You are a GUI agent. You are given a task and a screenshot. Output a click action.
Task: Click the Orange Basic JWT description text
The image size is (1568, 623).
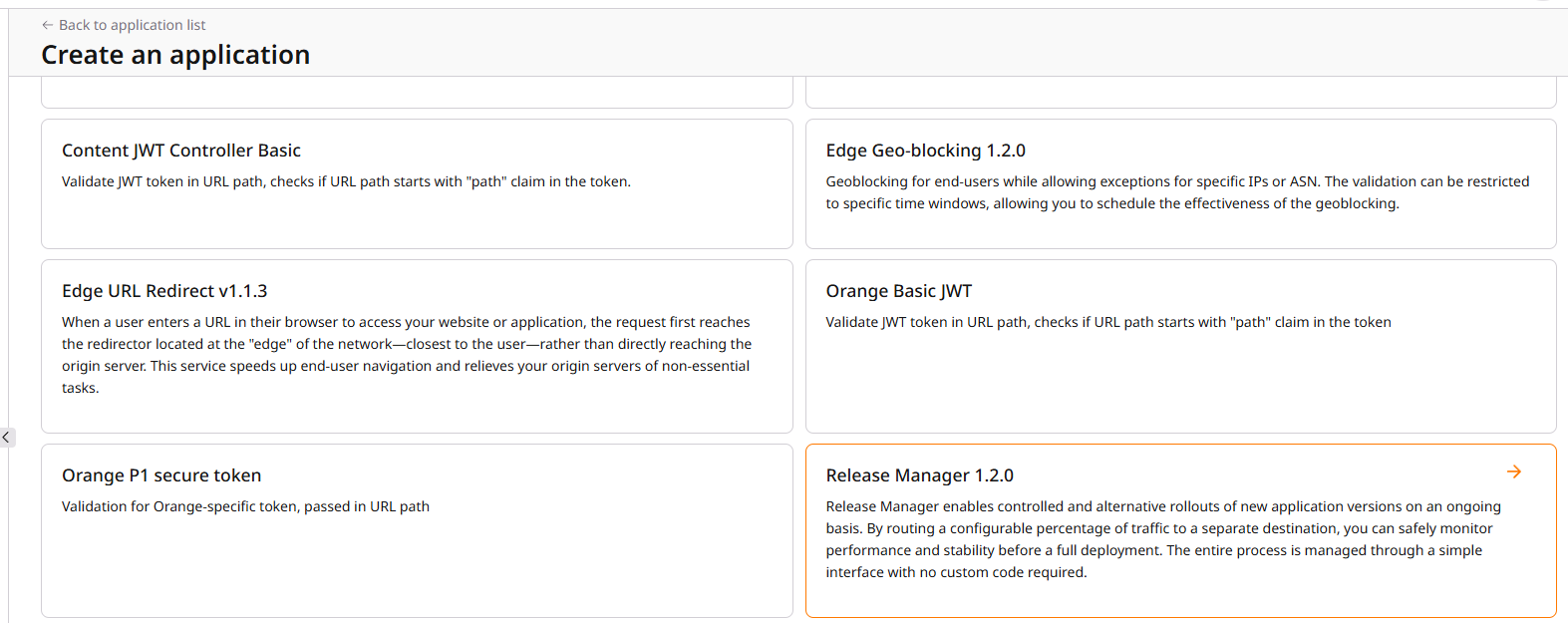pyautogui.click(x=1107, y=322)
